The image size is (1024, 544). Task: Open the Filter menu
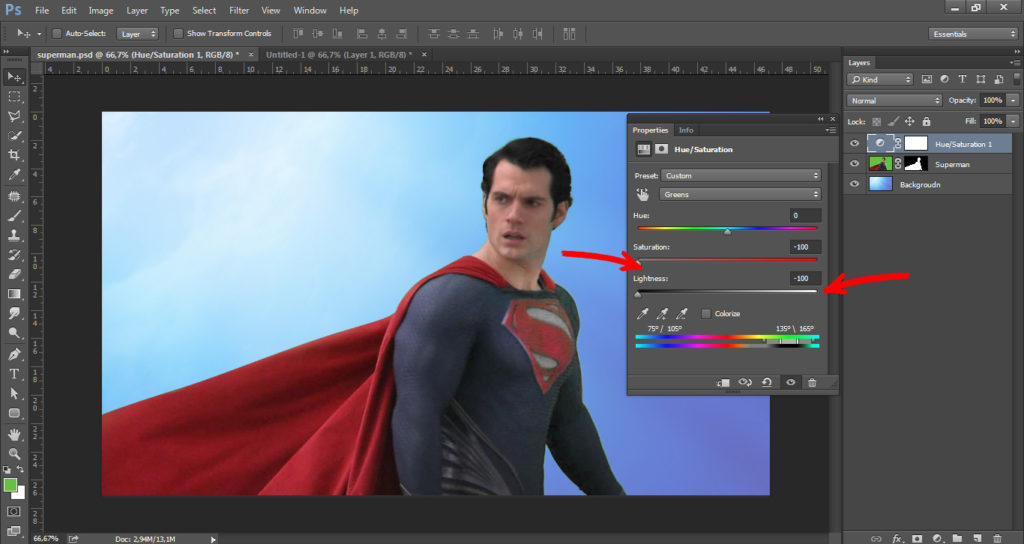coord(239,10)
